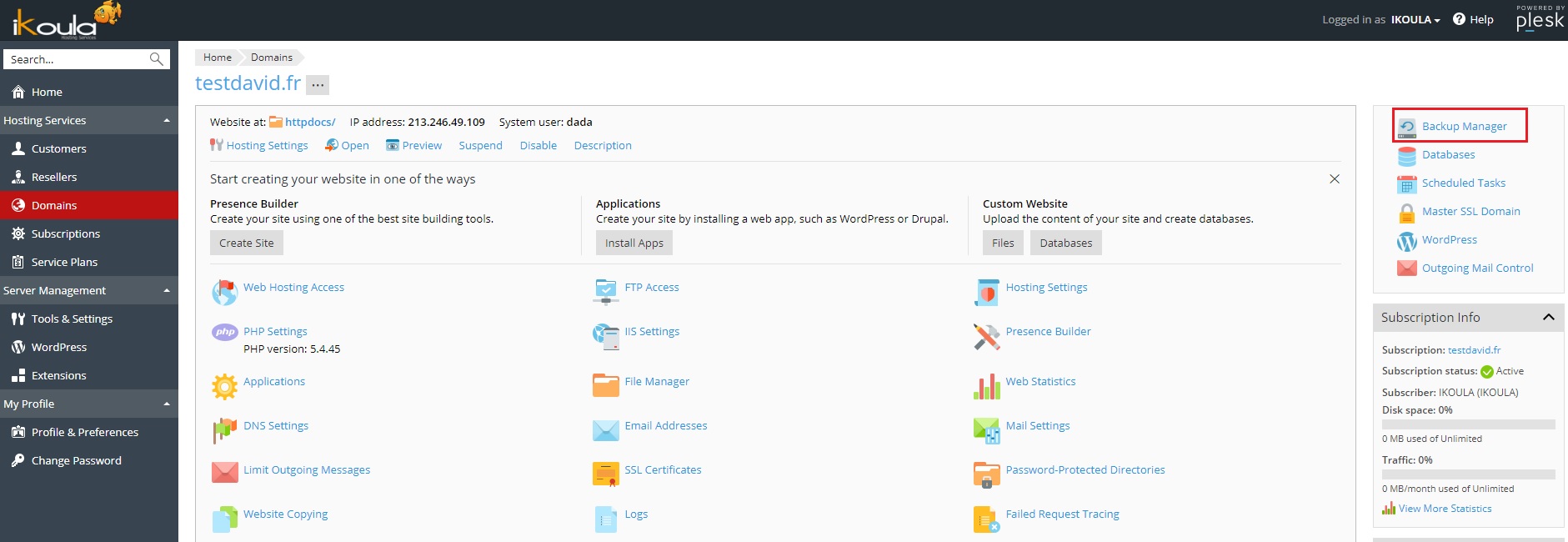Open Change Password menu item
The width and height of the screenshot is (1568, 542).
pyautogui.click(x=89, y=460)
